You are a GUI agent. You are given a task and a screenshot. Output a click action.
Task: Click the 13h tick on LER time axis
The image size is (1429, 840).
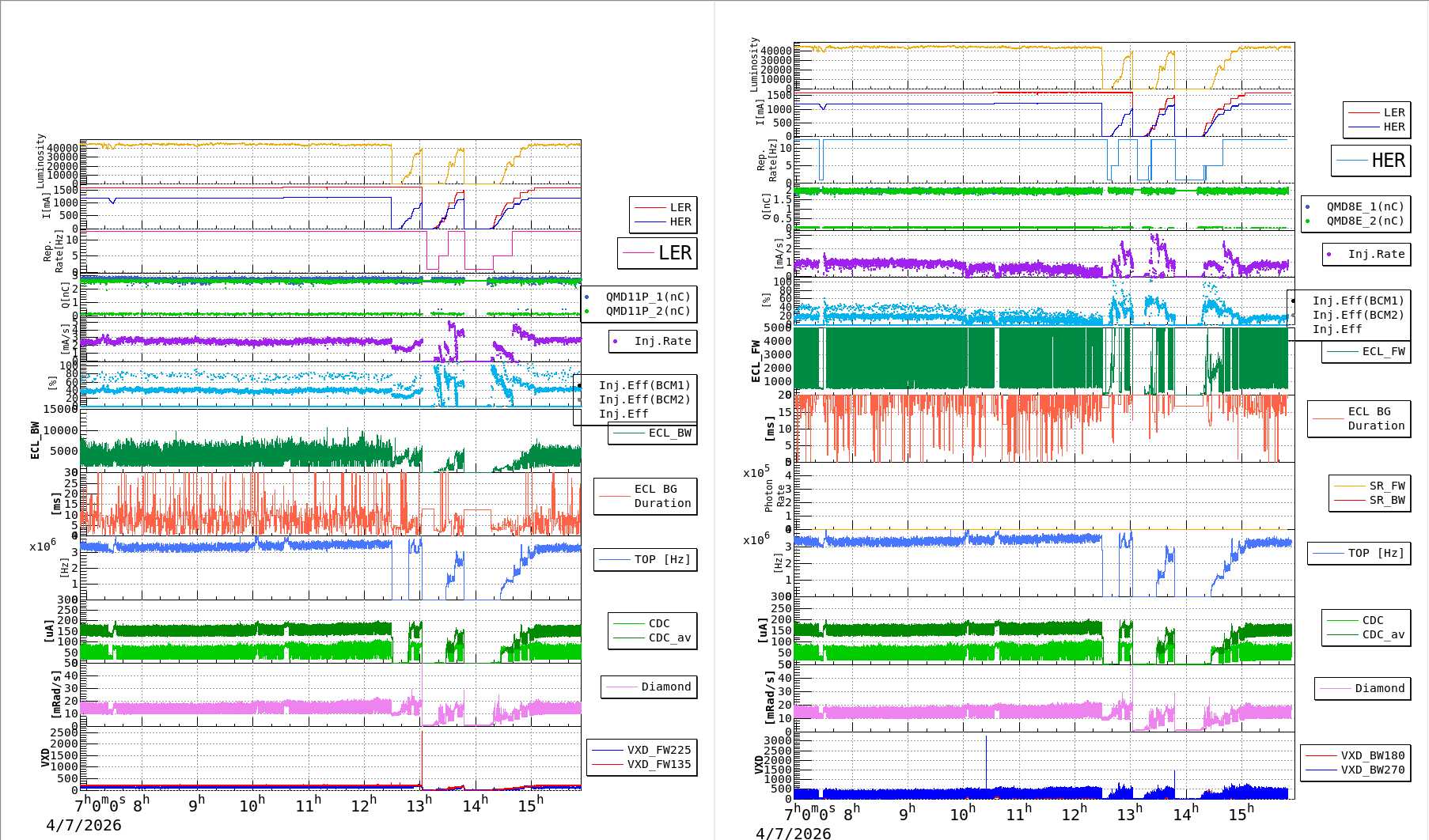pos(419,804)
